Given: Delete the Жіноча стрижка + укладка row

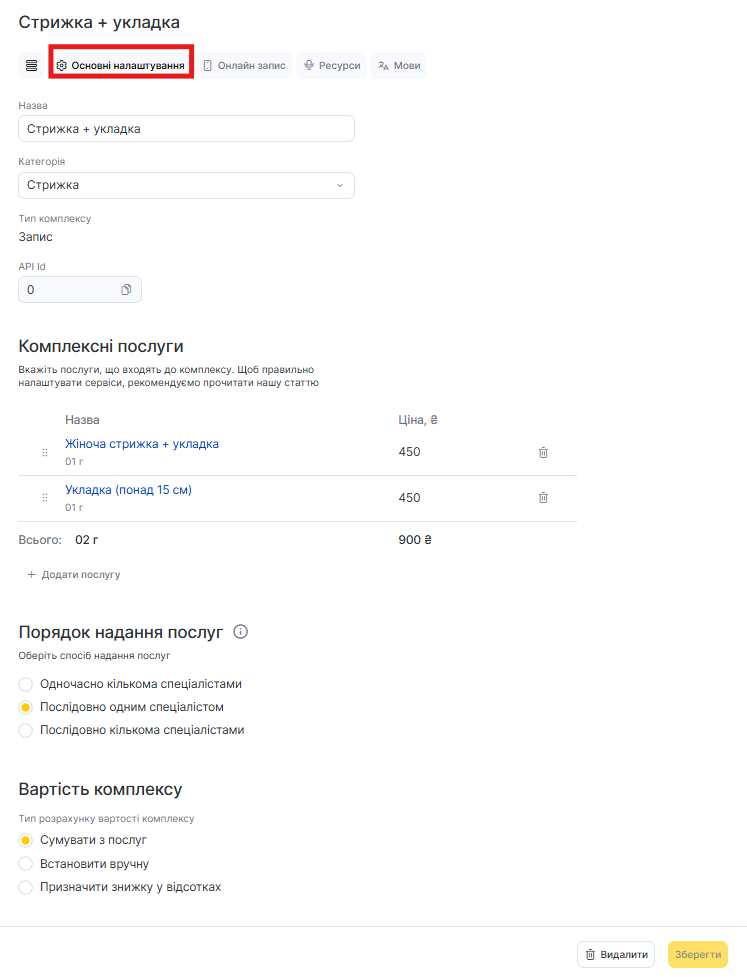Looking at the screenshot, I should pos(543,452).
